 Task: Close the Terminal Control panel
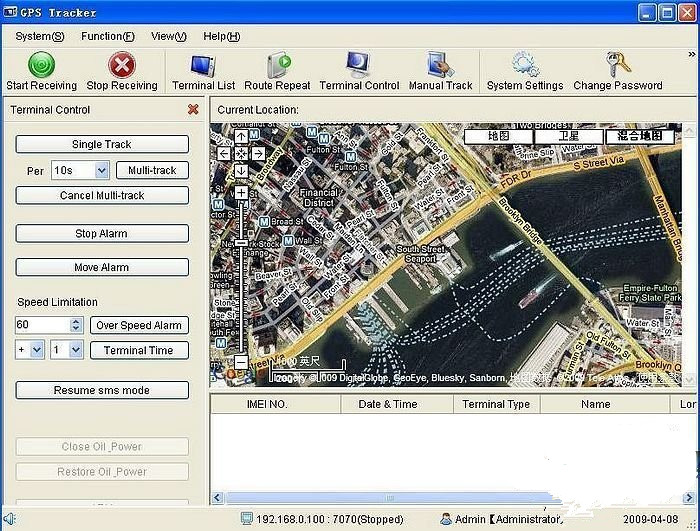click(193, 110)
